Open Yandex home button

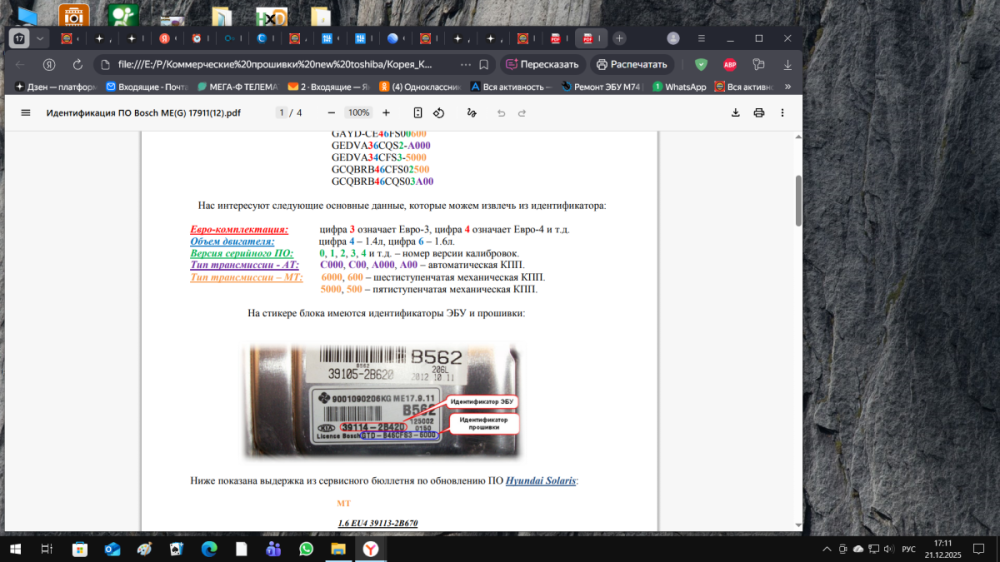click(x=49, y=64)
